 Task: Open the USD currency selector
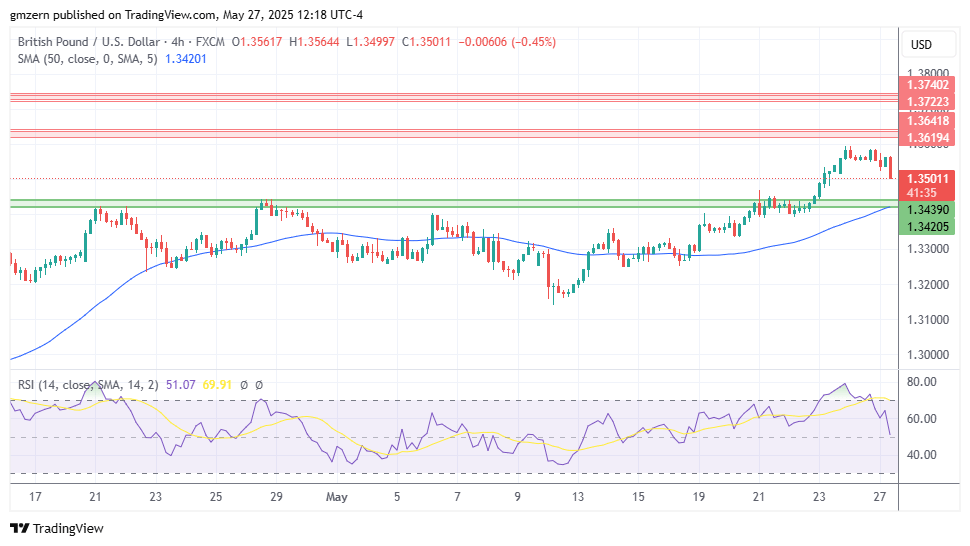[x=920, y=45]
